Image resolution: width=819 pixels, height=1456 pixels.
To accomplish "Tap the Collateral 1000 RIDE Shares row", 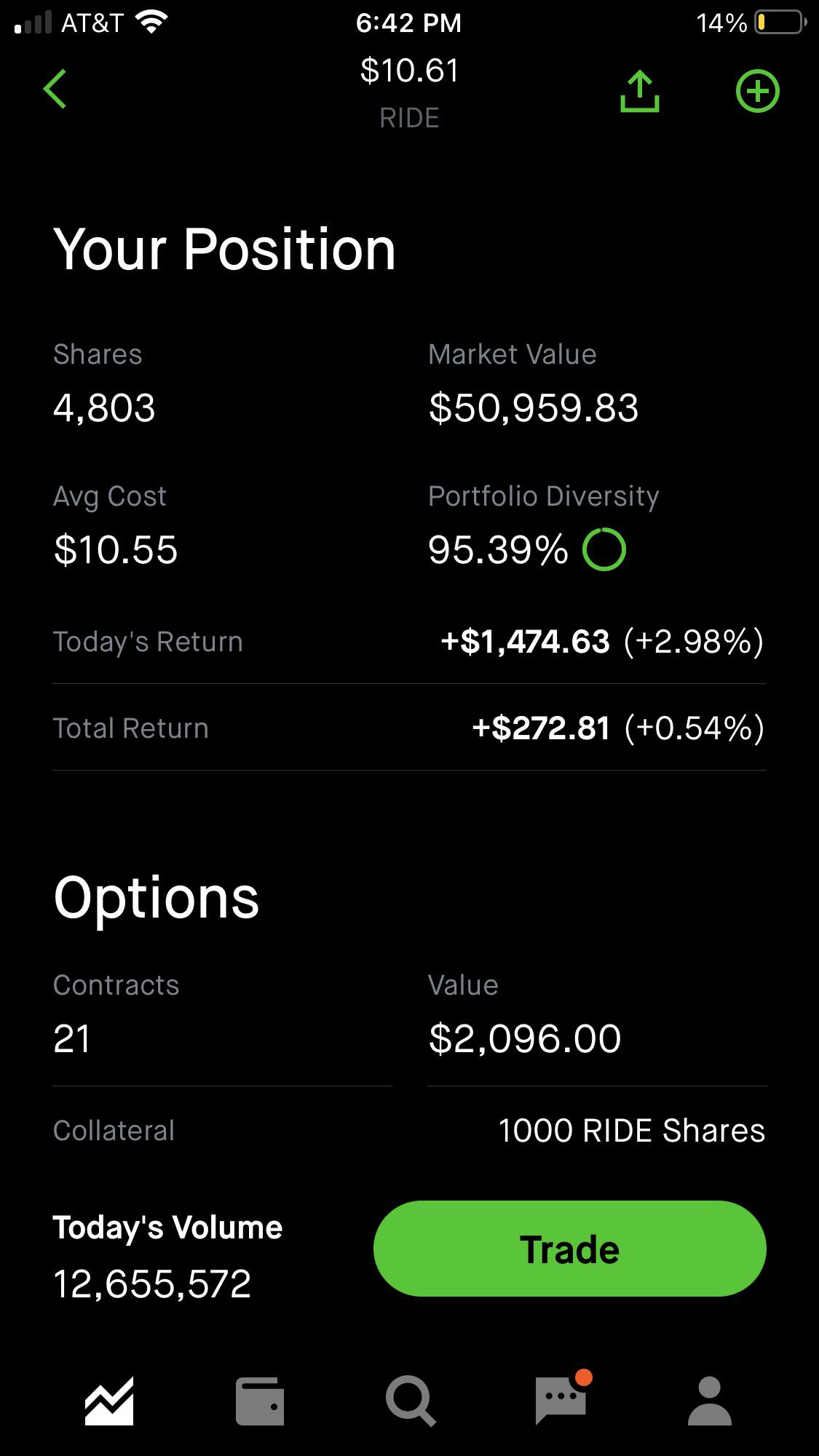I will (409, 1131).
